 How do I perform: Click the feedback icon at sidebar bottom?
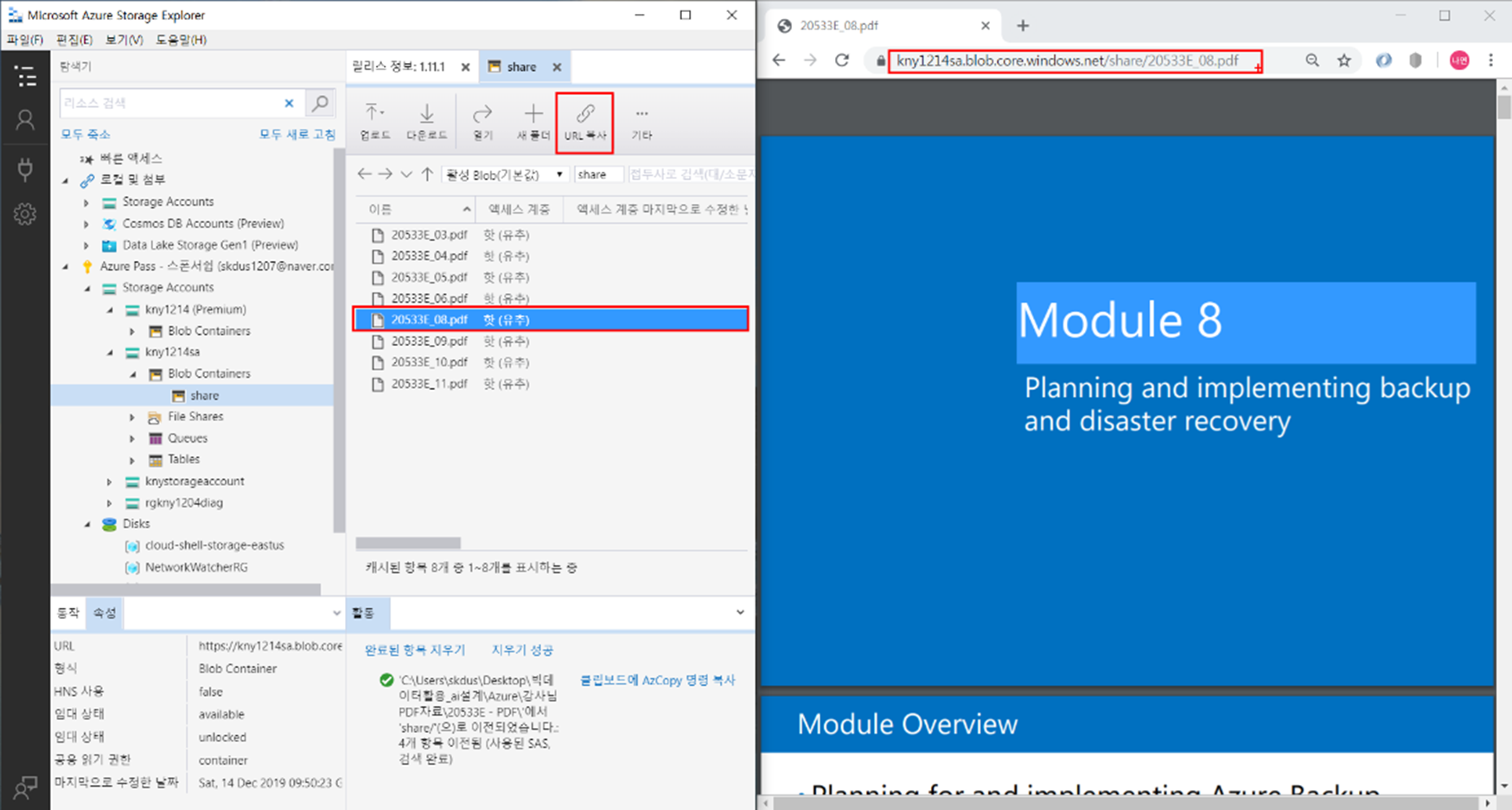(x=25, y=788)
